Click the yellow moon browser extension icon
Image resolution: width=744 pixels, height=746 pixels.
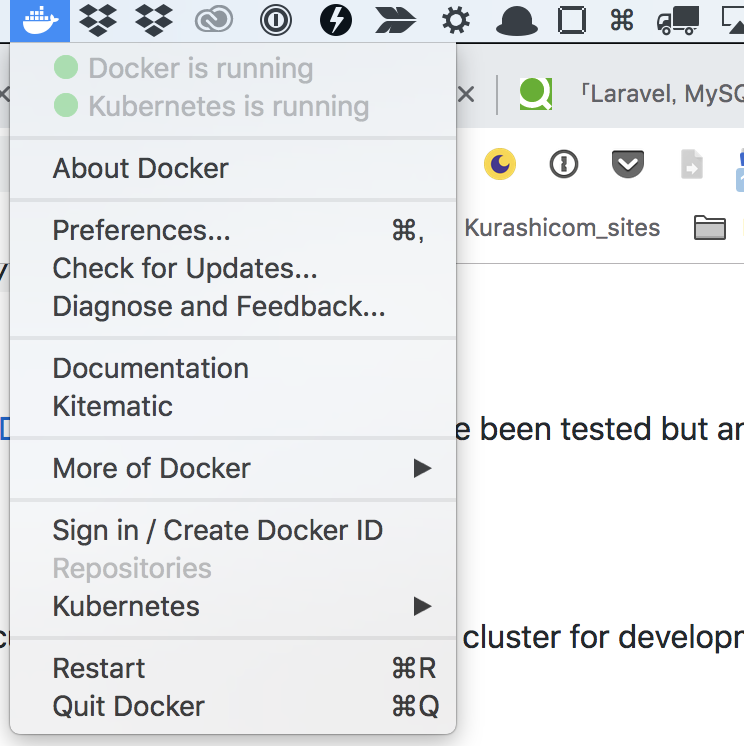pyautogui.click(x=500, y=164)
